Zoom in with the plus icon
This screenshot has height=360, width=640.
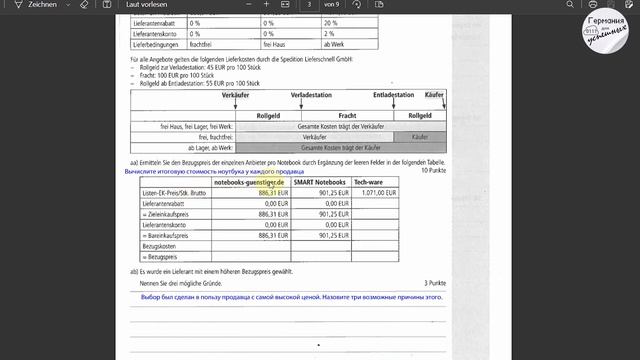click(x=267, y=4)
